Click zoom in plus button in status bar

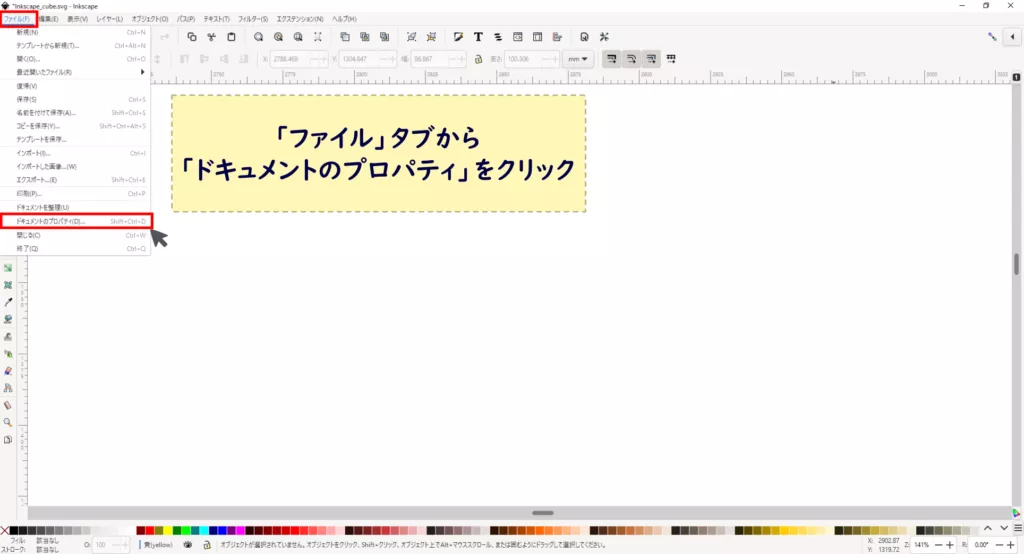coord(950,545)
